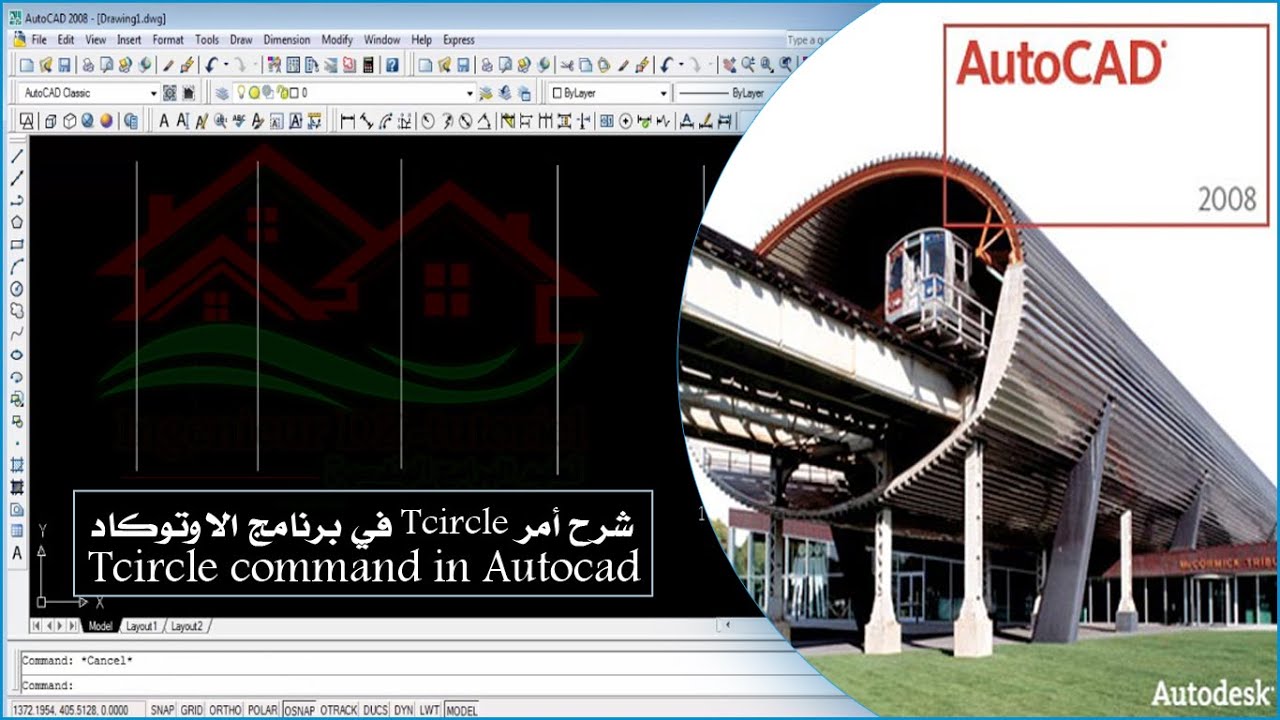Image resolution: width=1280 pixels, height=720 pixels.
Task: Click first-tab navigation arrow beside Model tab
Action: pyautogui.click(x=37, y=626)
